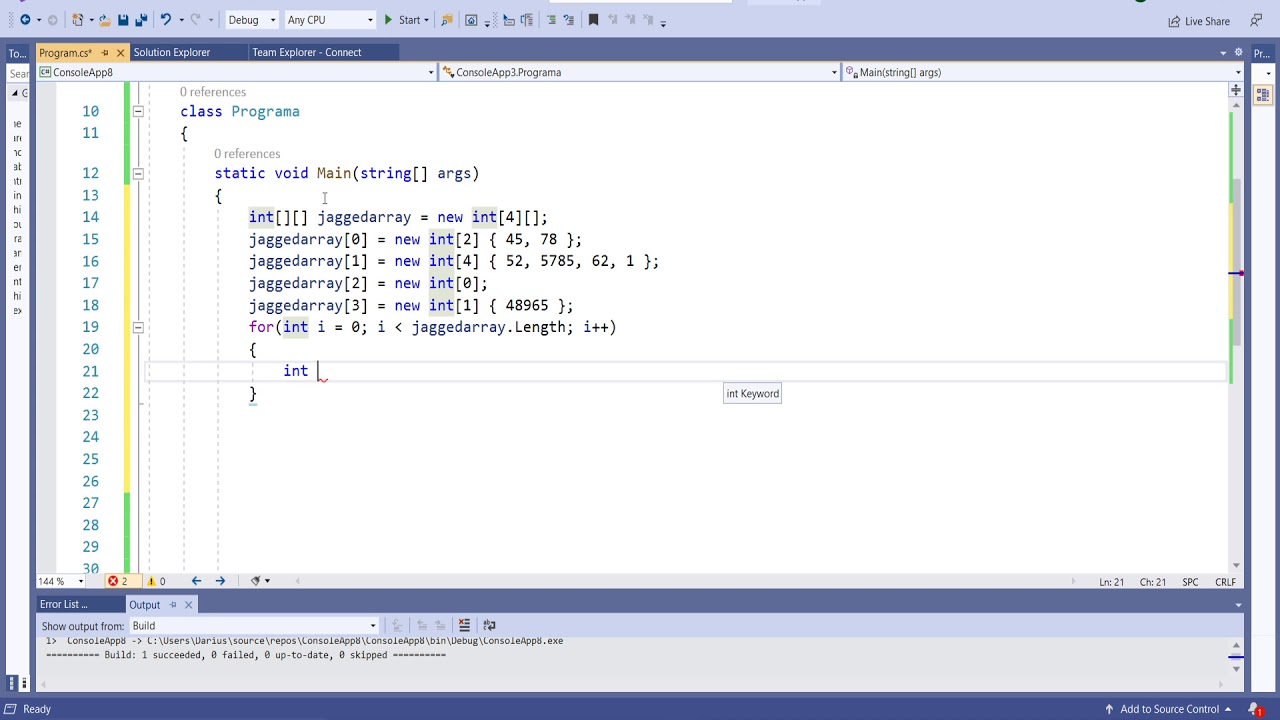The width and height of the screenshot is (1280, 720).
Task: Click the comment out selected lines icon
Action: tap(550, 20)
